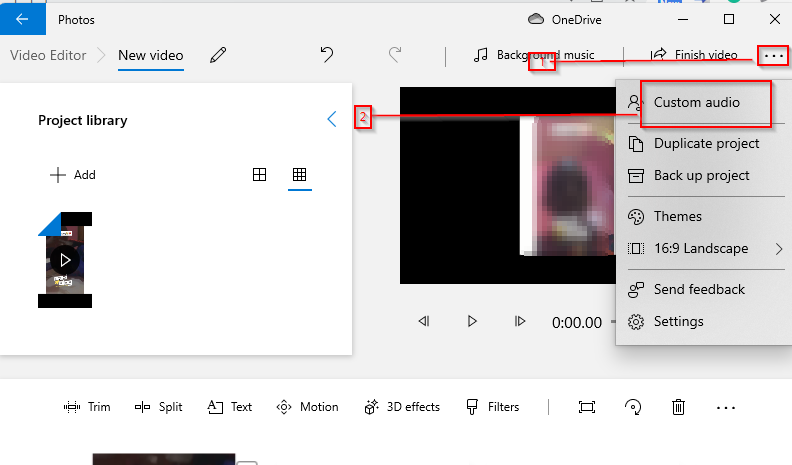Apply Filters to the clip
This screenshot has height=465, width=792.
[492, 407]
